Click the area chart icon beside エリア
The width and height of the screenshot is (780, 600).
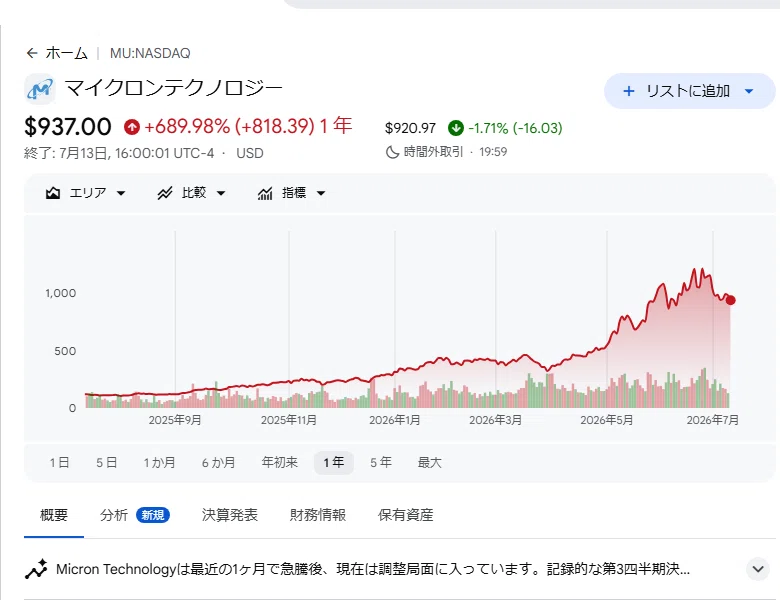53,193
